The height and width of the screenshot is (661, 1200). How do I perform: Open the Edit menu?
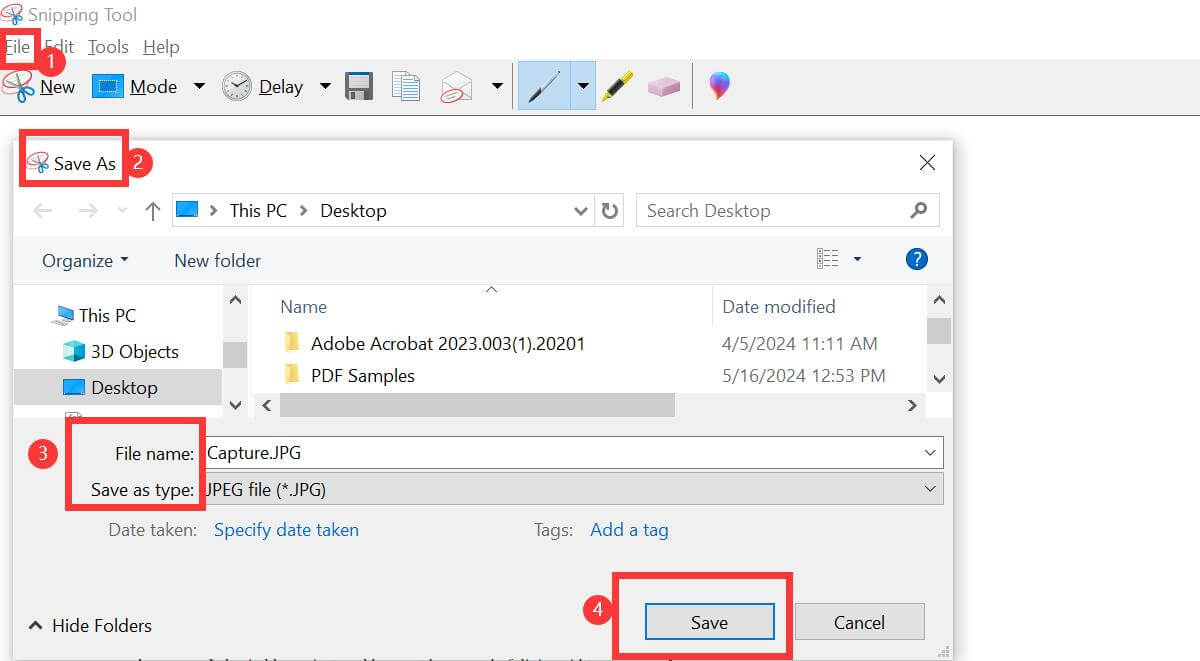[x=59, y=46]
